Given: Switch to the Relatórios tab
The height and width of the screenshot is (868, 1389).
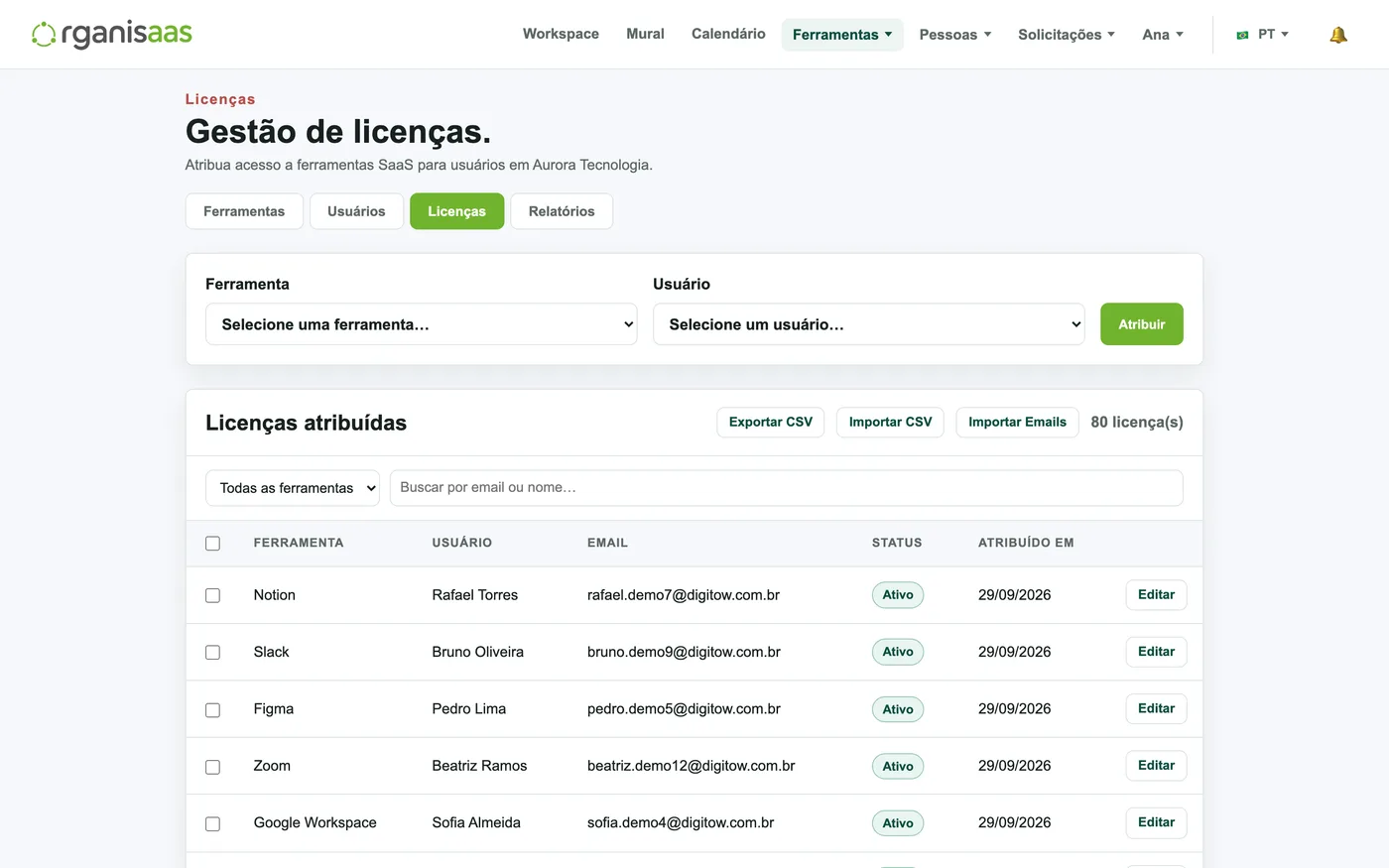Looking at the screenshot, I should (x=562, y=211).
